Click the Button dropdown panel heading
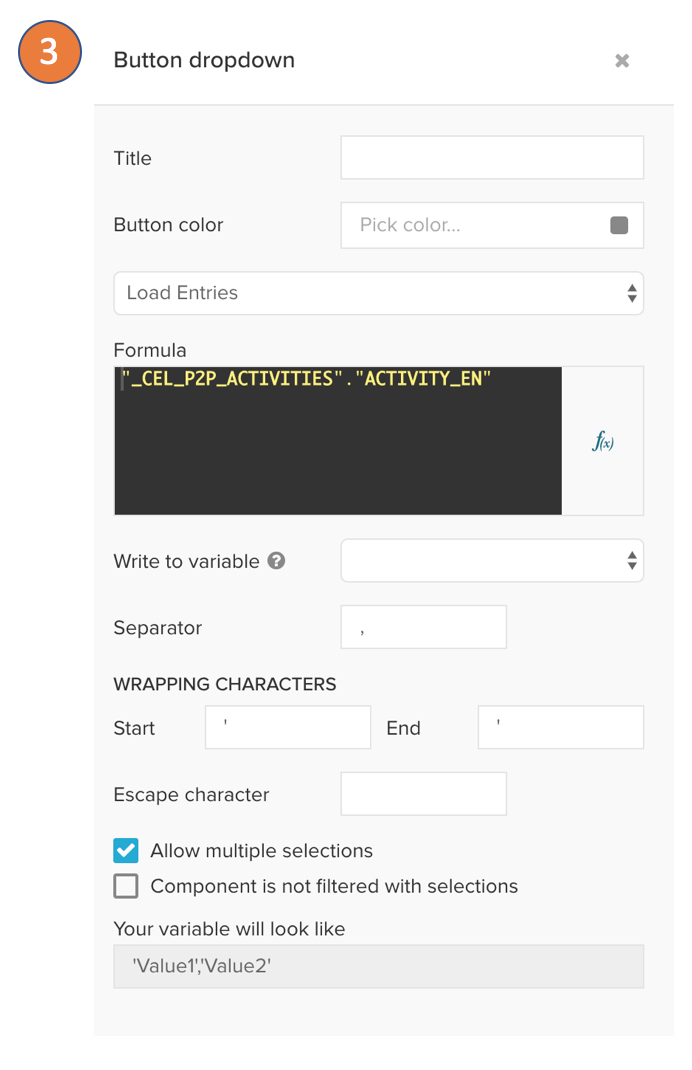Viewport: 692px width, 1070px height. click(204, 60)
